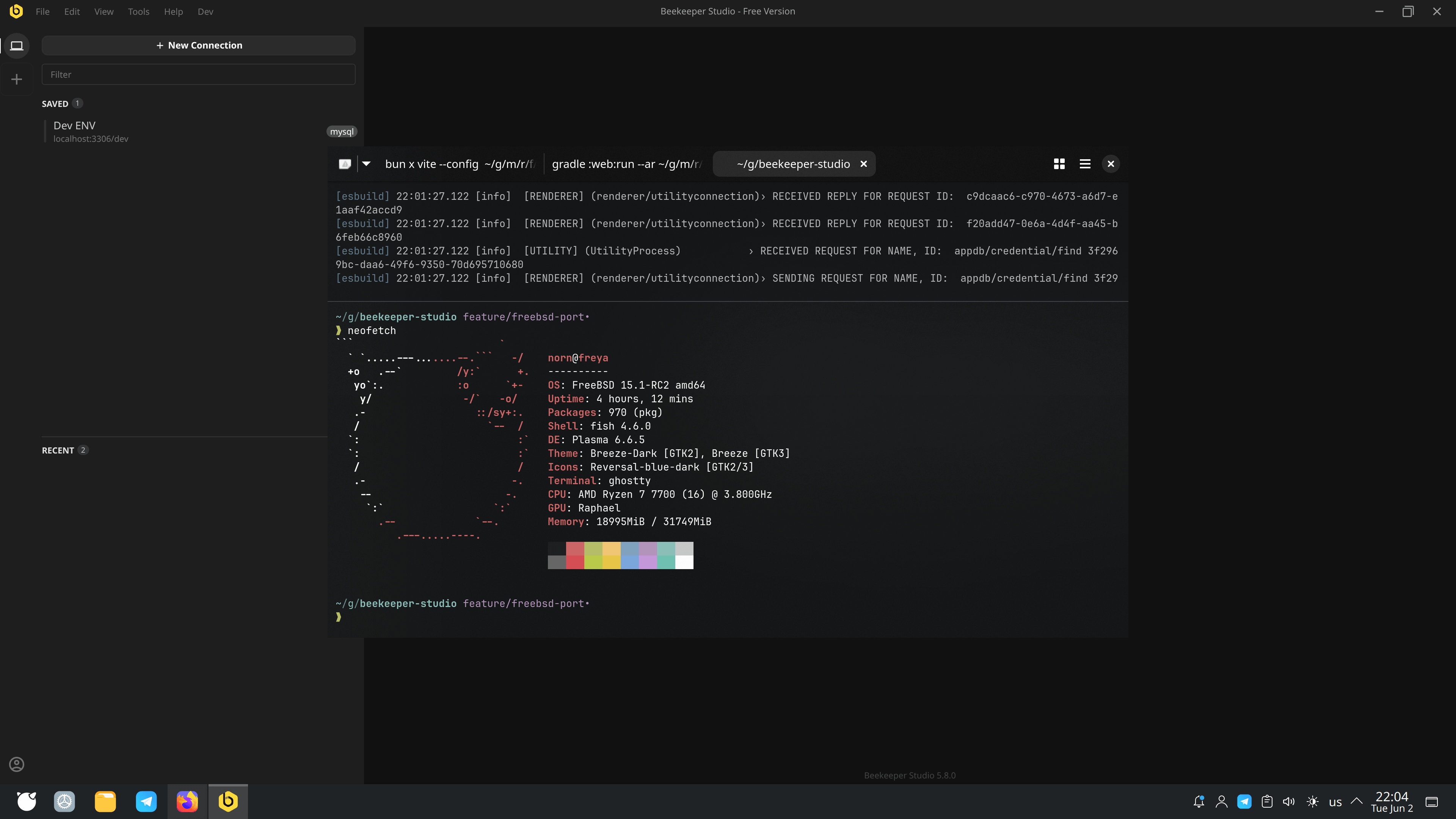
Task: Click the neofetch command text
Action: (371, 331)
